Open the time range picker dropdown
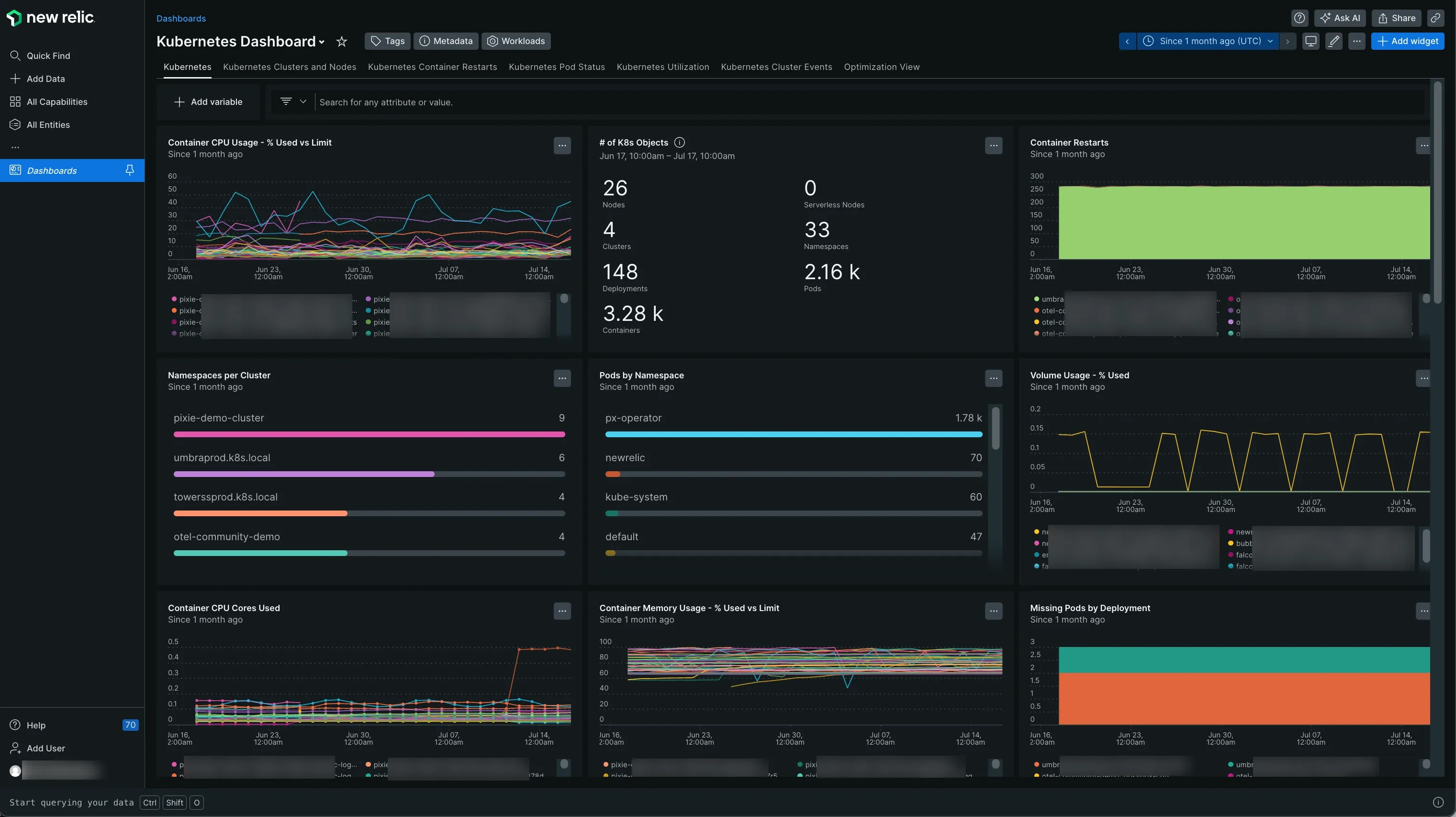Viewport: 1456px width, 817px height. click(x=1208, y=41)
